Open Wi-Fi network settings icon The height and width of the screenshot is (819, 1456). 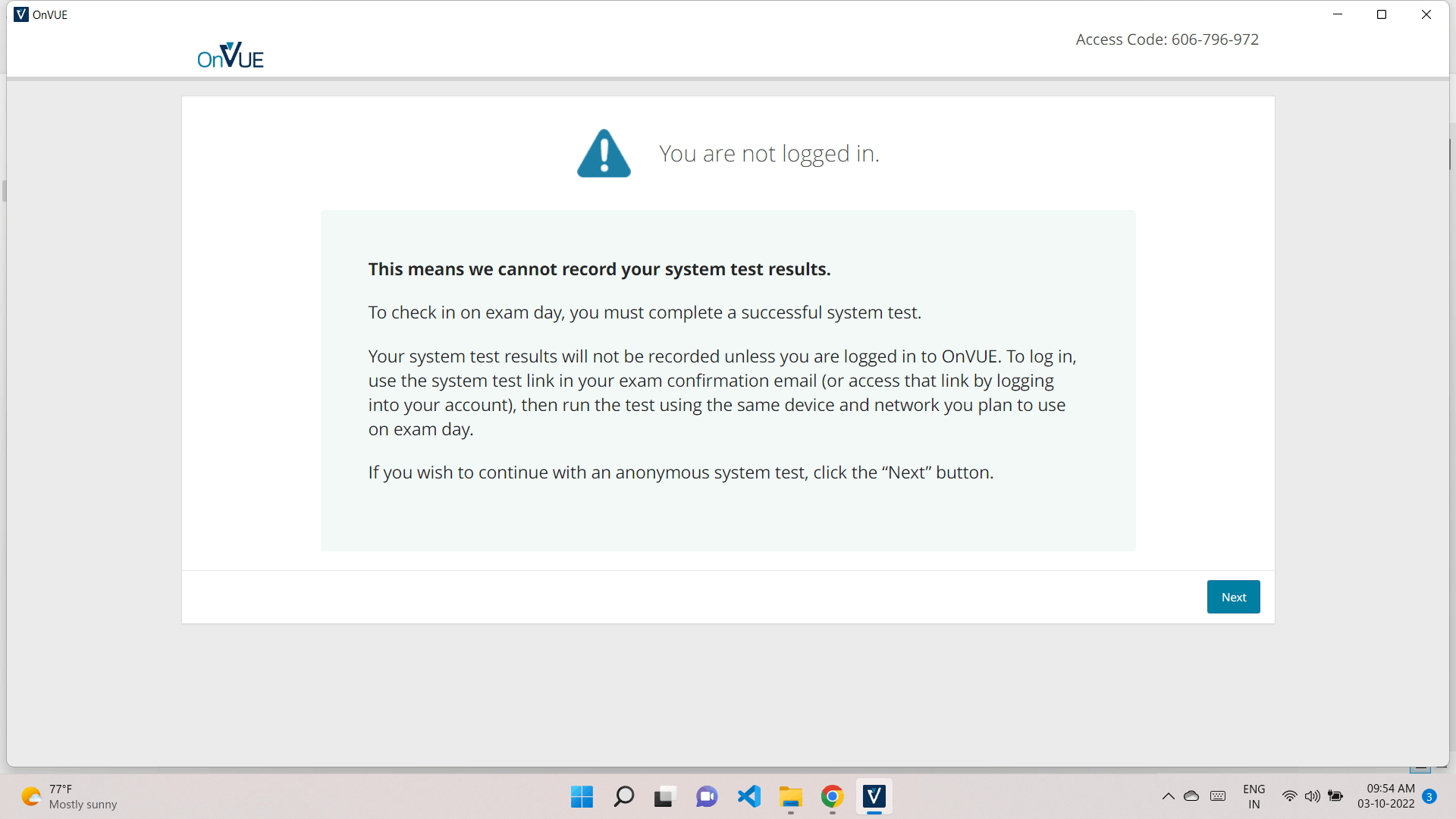click(1289, 796)
